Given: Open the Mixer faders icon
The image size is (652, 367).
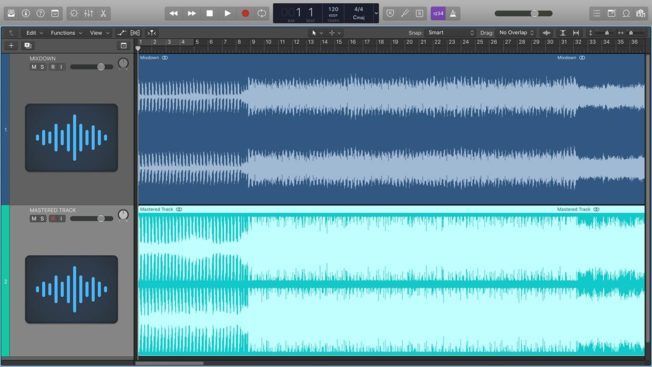Looking at the screenshot, I should tap(89, 13).
